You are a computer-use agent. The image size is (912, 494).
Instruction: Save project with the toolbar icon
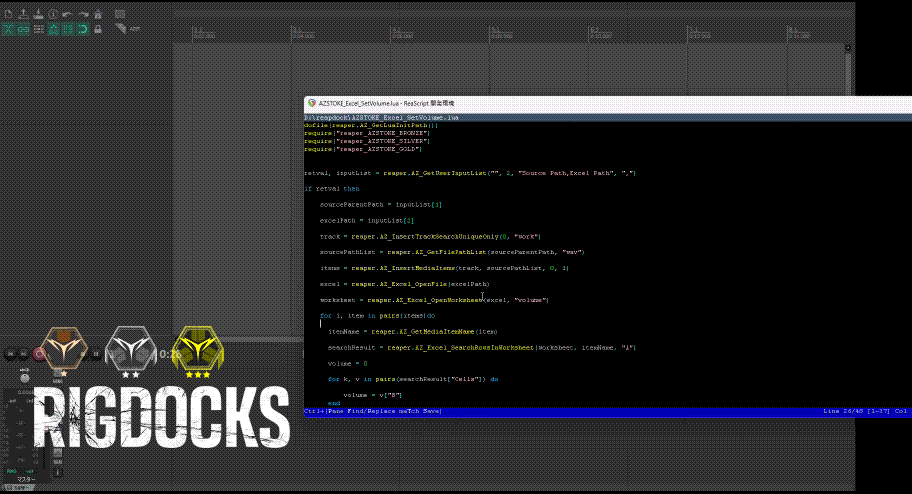38,14
